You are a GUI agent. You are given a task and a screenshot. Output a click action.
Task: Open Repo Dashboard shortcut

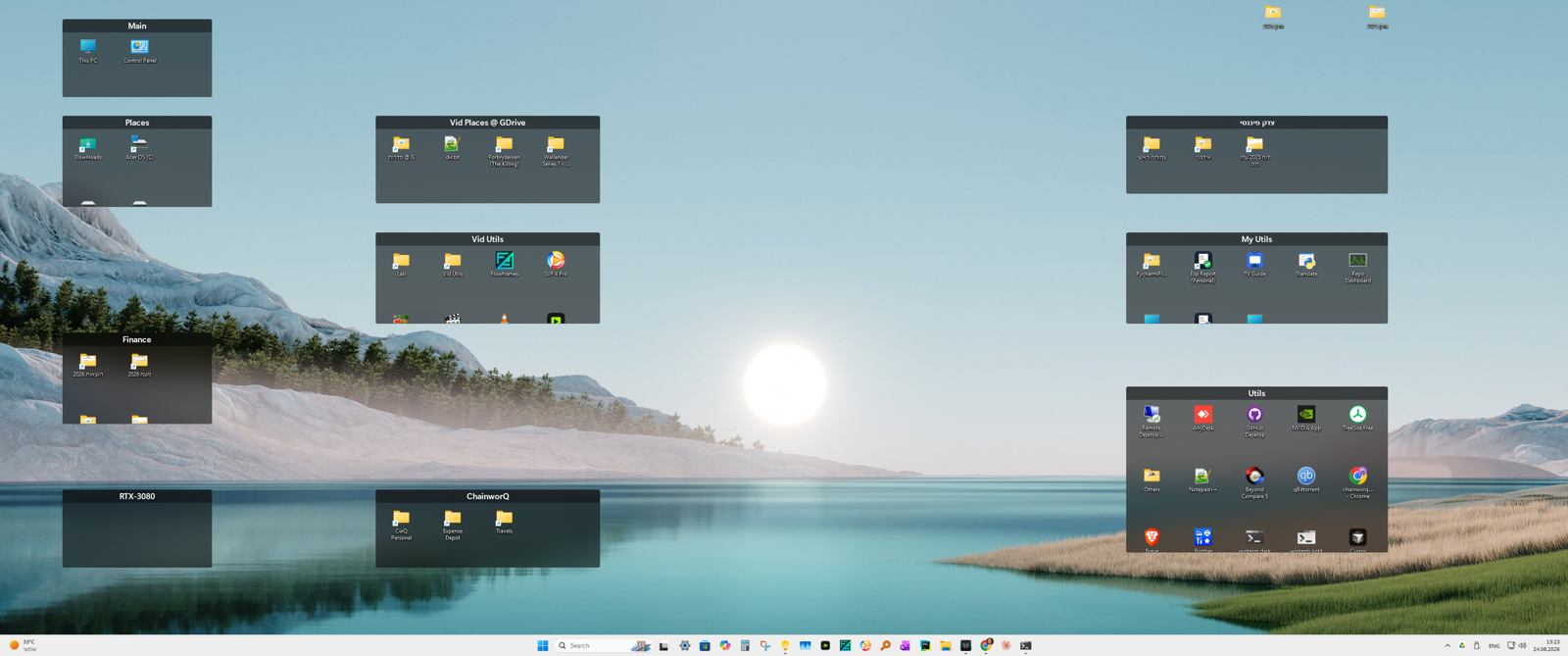coord(1357,267)
